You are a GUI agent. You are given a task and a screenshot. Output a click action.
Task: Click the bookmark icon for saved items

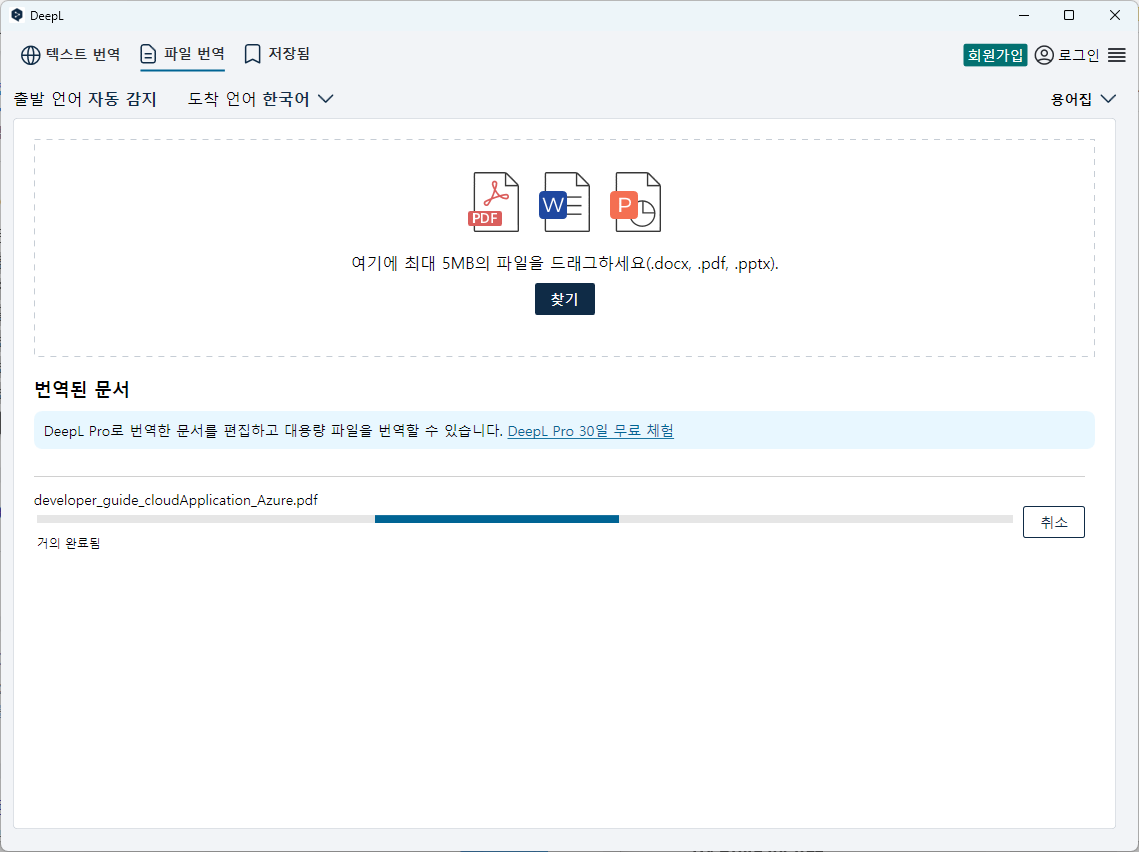tap(252, 54)
